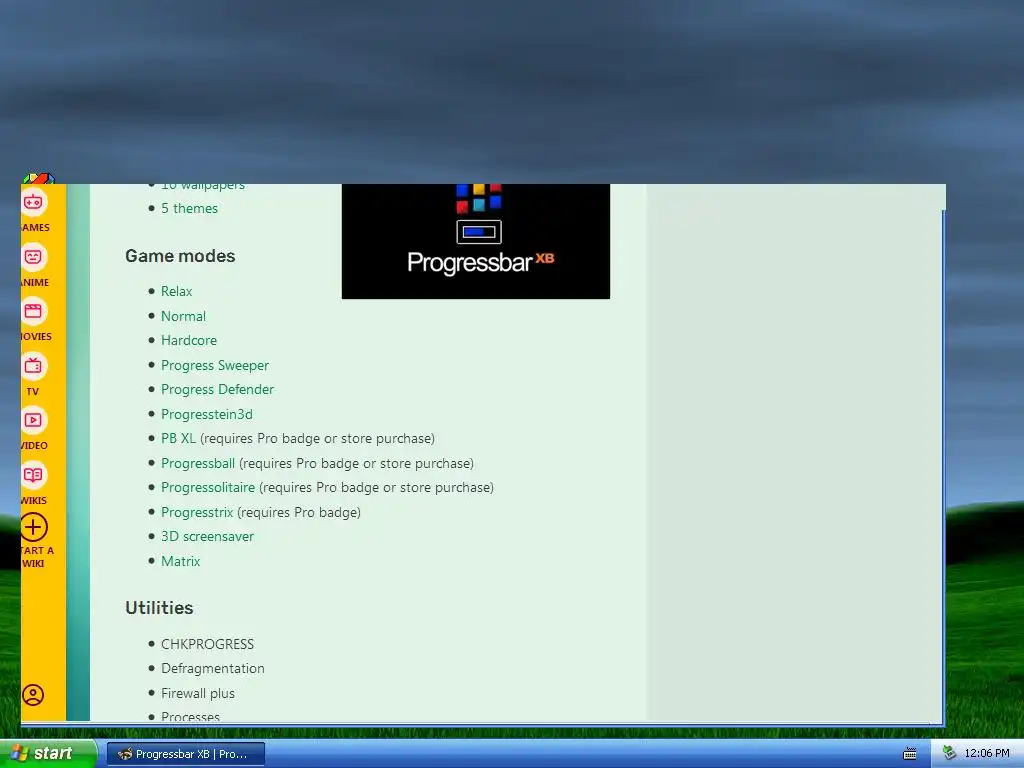Open the Matrix link
The image size is (1024, 768).
[x=180, y=561]
